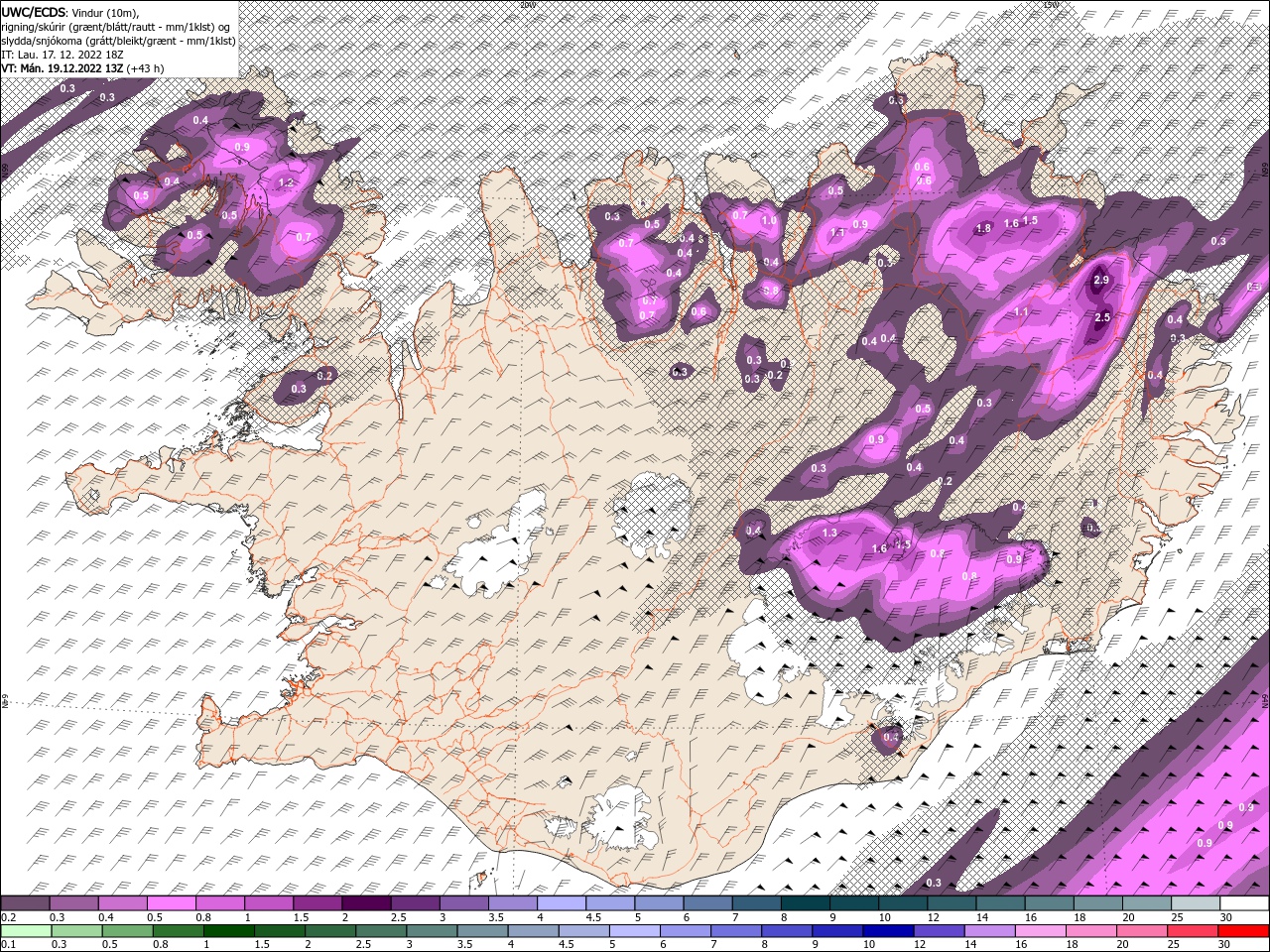Image resolution: width=1270 pixels, height=952 pixels.
Task: Select bottom legend swatch between 4.5 and 5
Action: 583,930
